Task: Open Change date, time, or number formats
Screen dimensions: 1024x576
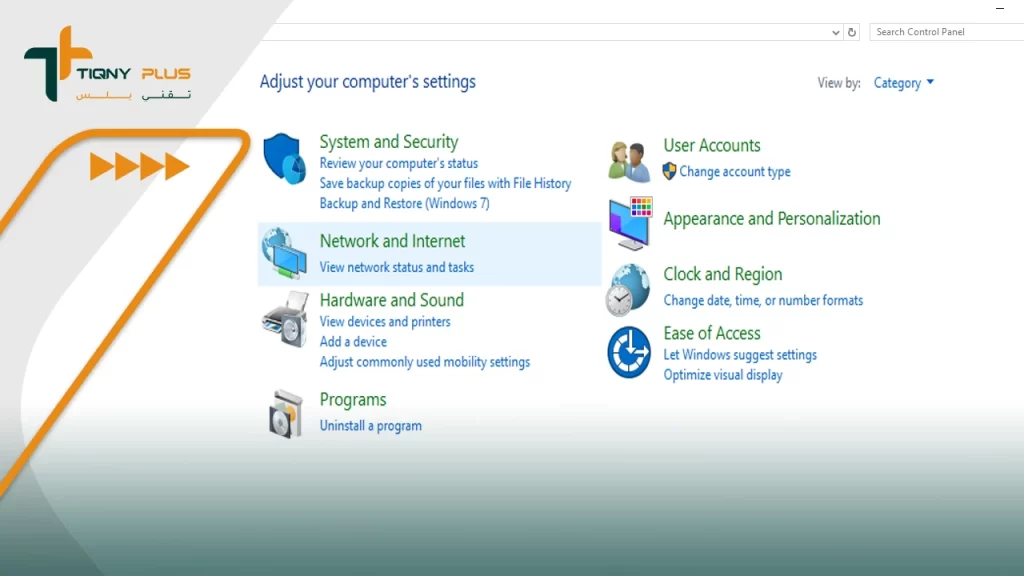Action: pos(762,300)
